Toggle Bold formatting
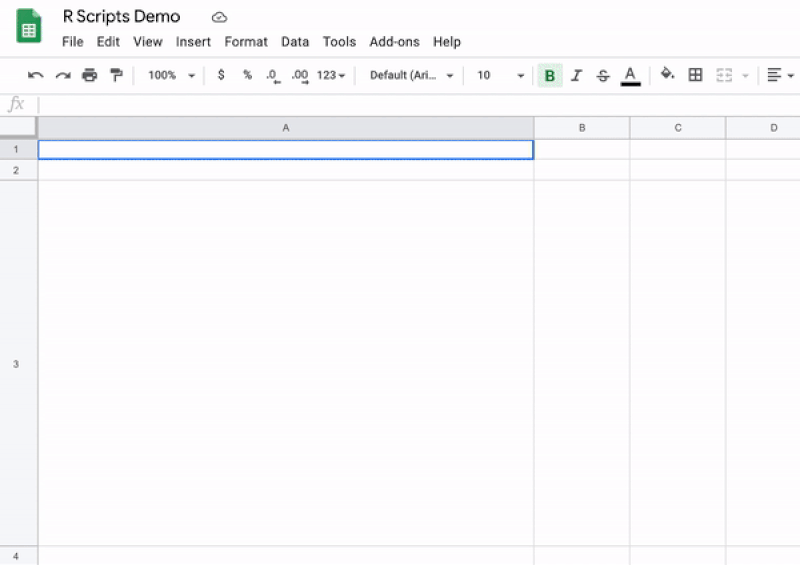The width and height of the screenshot is (800, 565). pyautogui.click(x=549, y=76)
